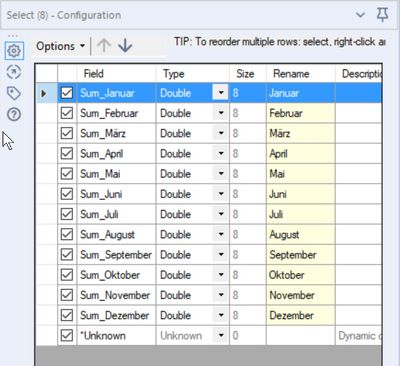Edit the Rename cell containing März

tap(301, 133)
